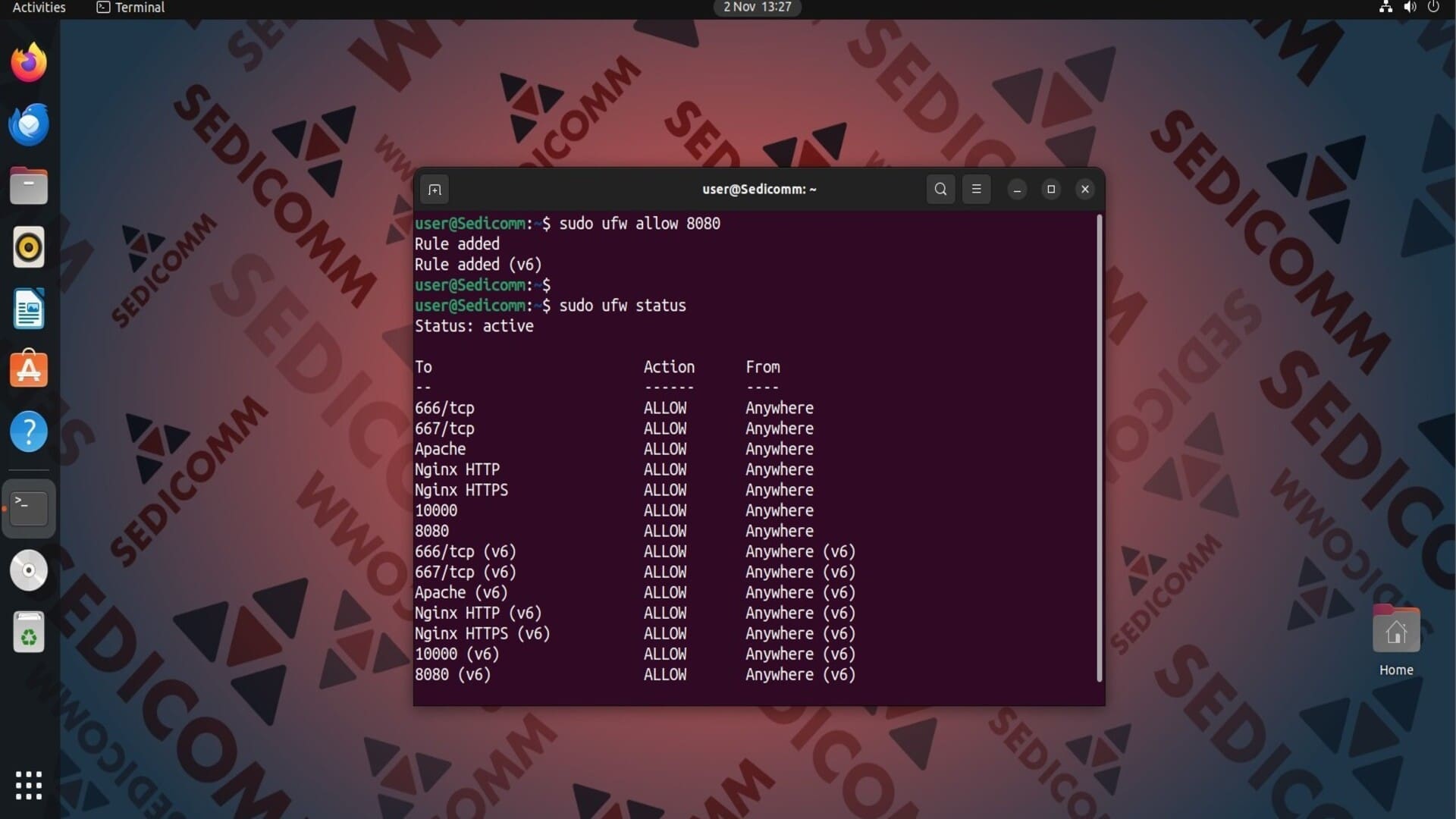This screenshot has width=1456, height=819.
Task: Click the 'Label 'Home' under desktop icon
Action: pos(1396,670)
